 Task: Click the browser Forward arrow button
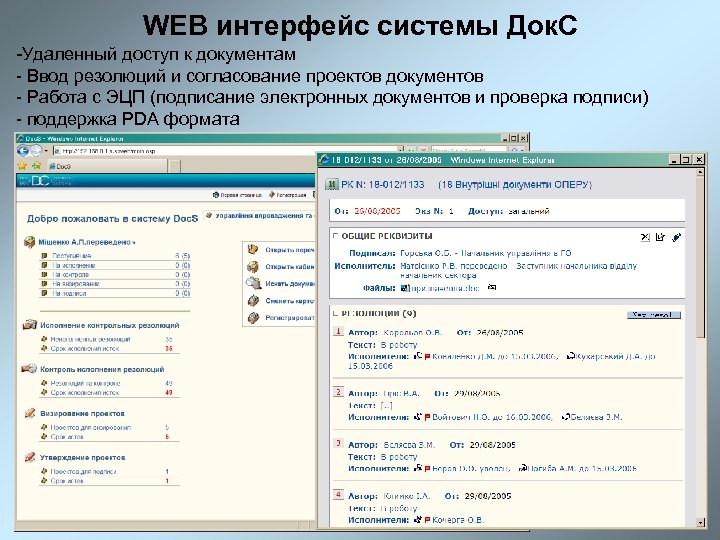point(36,150)
